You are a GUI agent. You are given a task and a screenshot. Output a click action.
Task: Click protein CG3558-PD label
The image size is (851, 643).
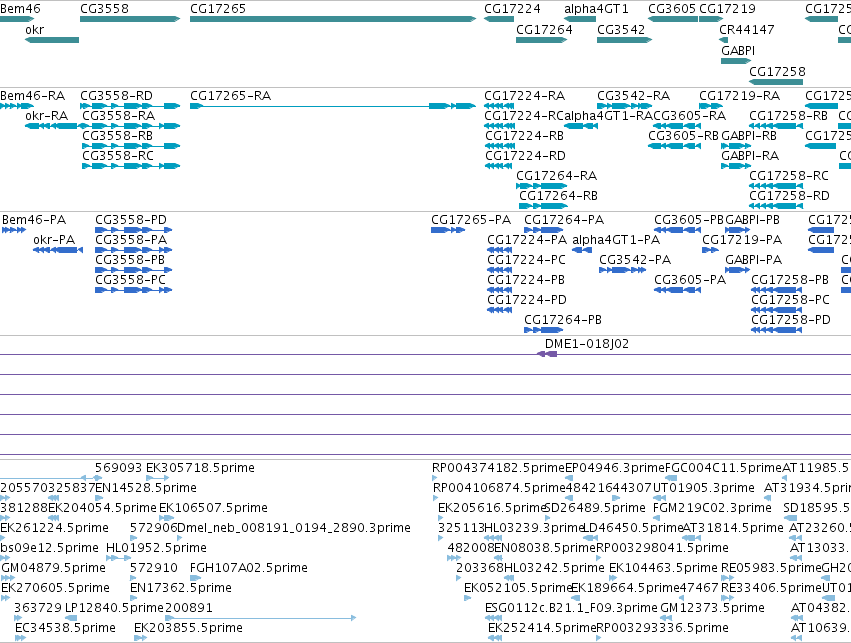[x=131, y=220]
